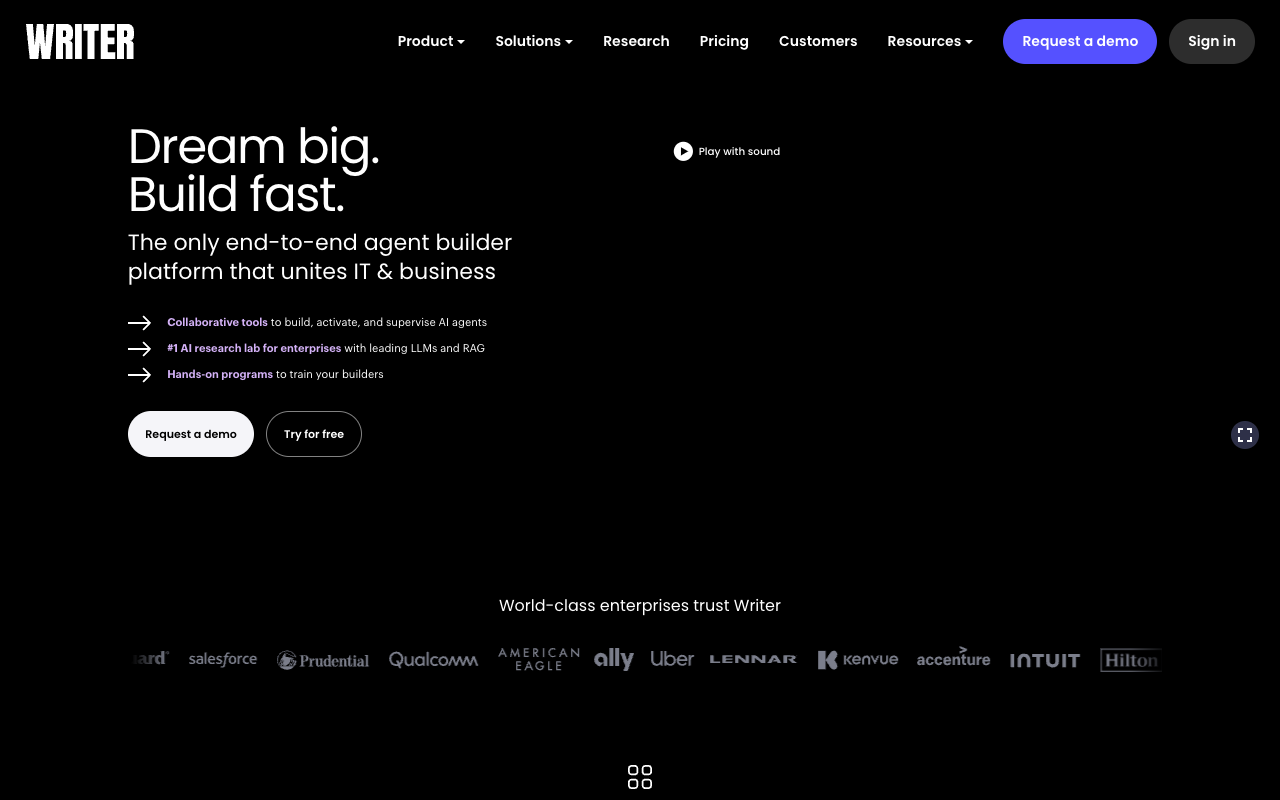Click arrow icon beside Hands-on programs
Screen dimensions: 1280x800
point(139,374)
